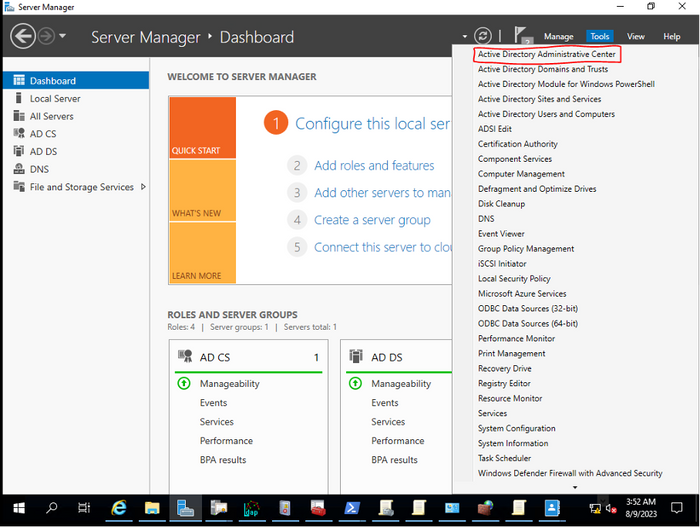Image resolution: width=700 pixels, height=527 pixels.
Task: Open the dropdown arrow beside refresh
Action: pos(465,37)
